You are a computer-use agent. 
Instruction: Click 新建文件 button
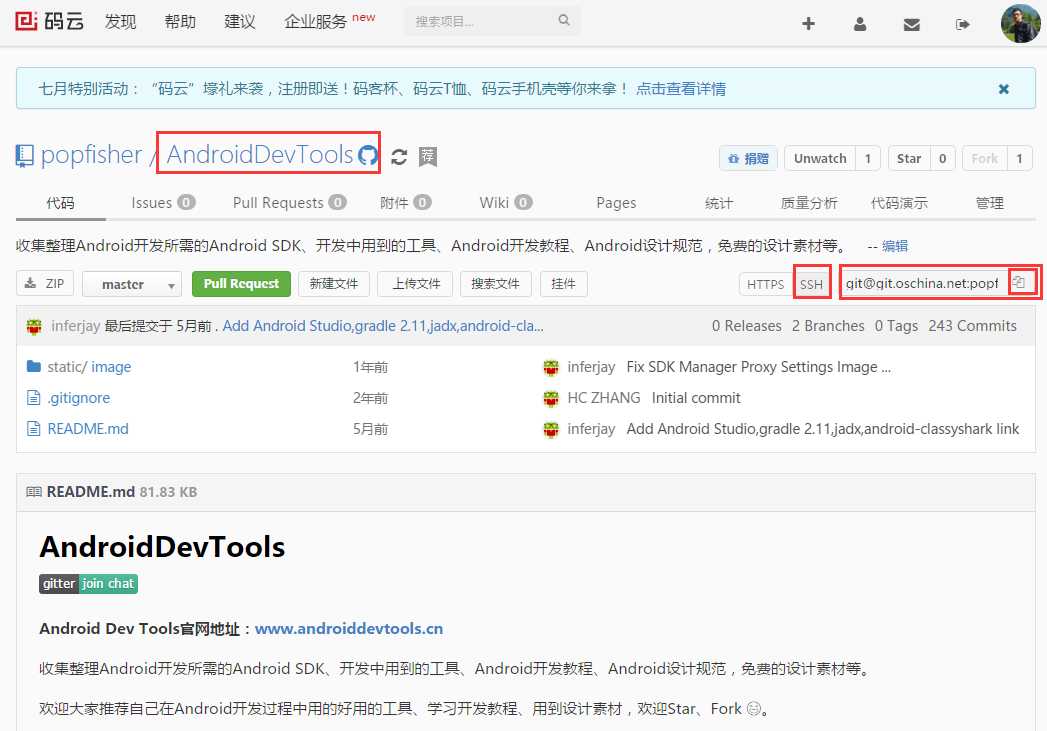point(334,284)
